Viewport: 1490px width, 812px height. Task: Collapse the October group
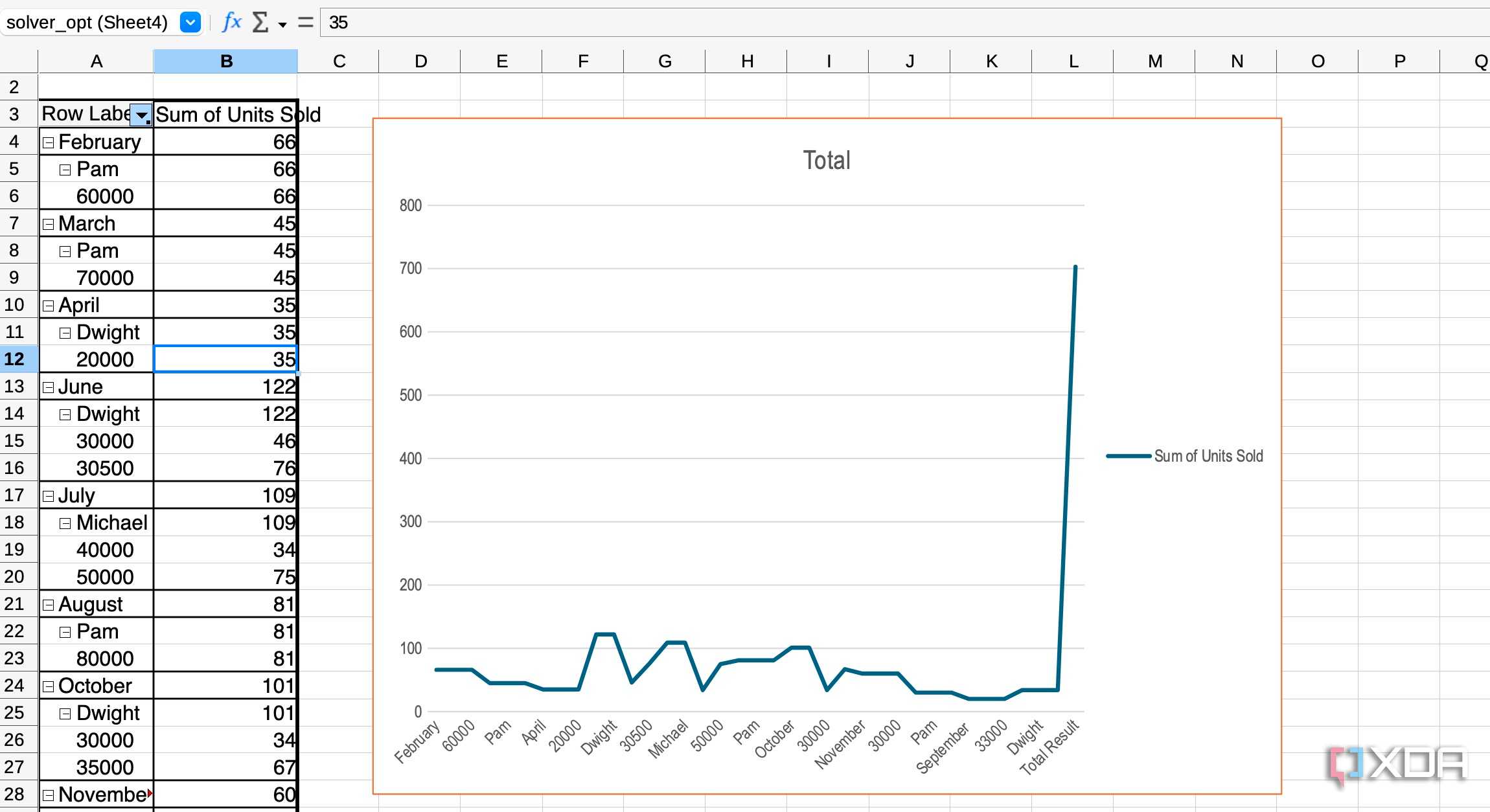tap(48, 686)
